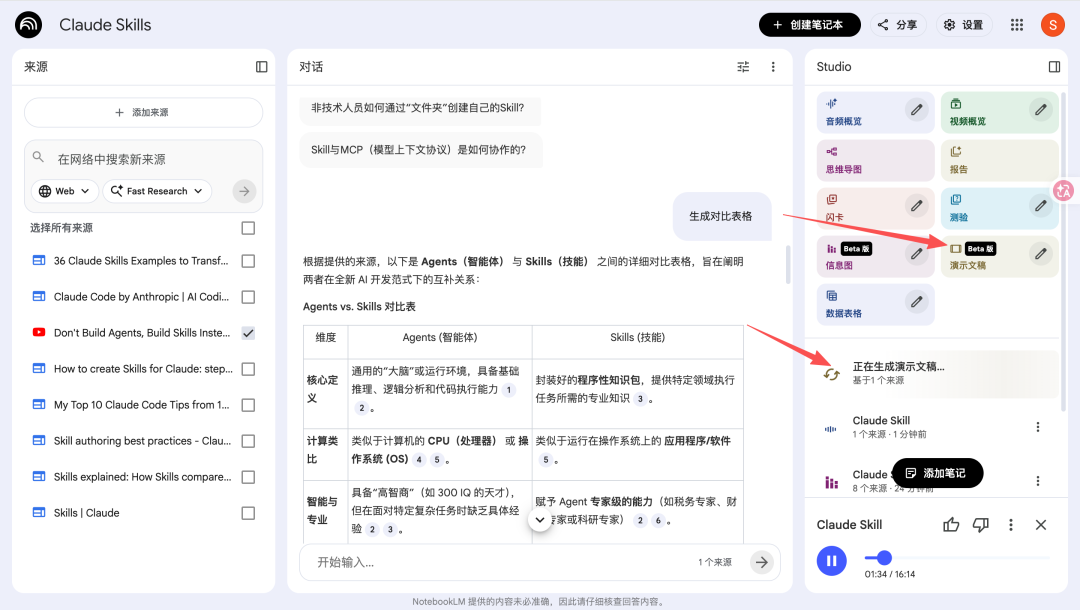The height and width of the screenshot is (610, 1080).
Task: Toggle the 选择所有来源 checkbox
Action: point(248,228)
